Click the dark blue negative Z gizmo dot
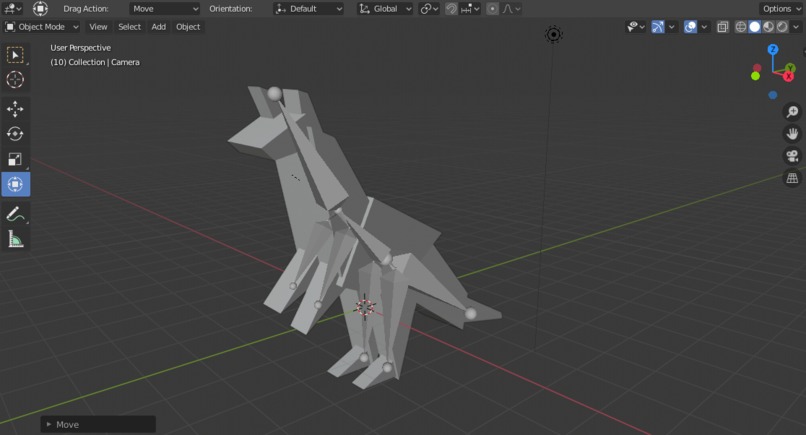This screenshot has width=806, height=435. pyautogui.click(x=773, y=95)
